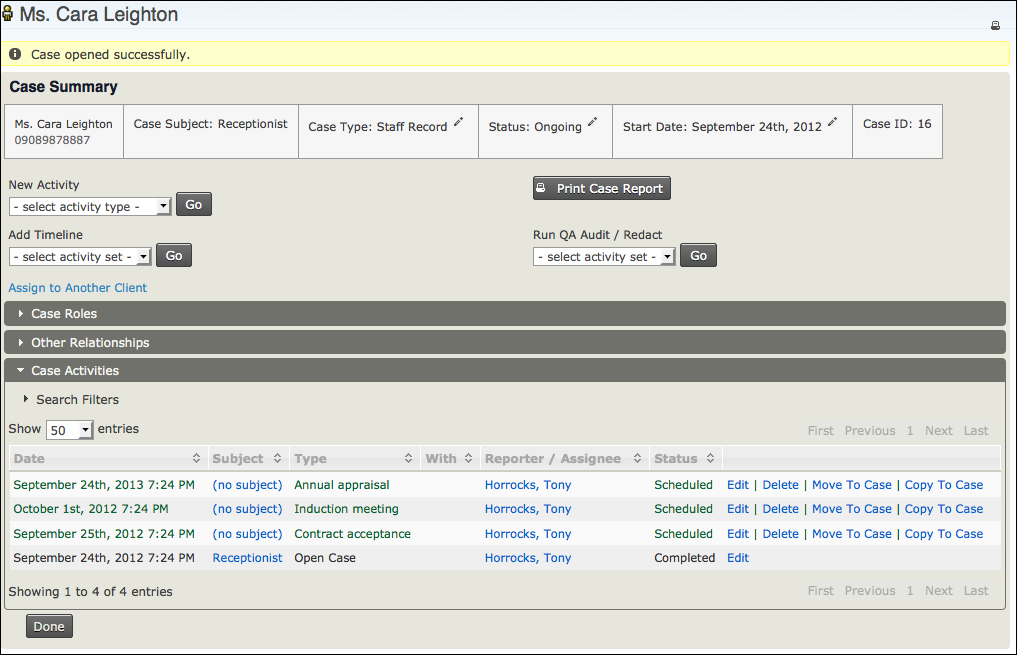Edit the Status using its pencil icon
Viewport: 1017px width, 655px height.
click(592, 122)
